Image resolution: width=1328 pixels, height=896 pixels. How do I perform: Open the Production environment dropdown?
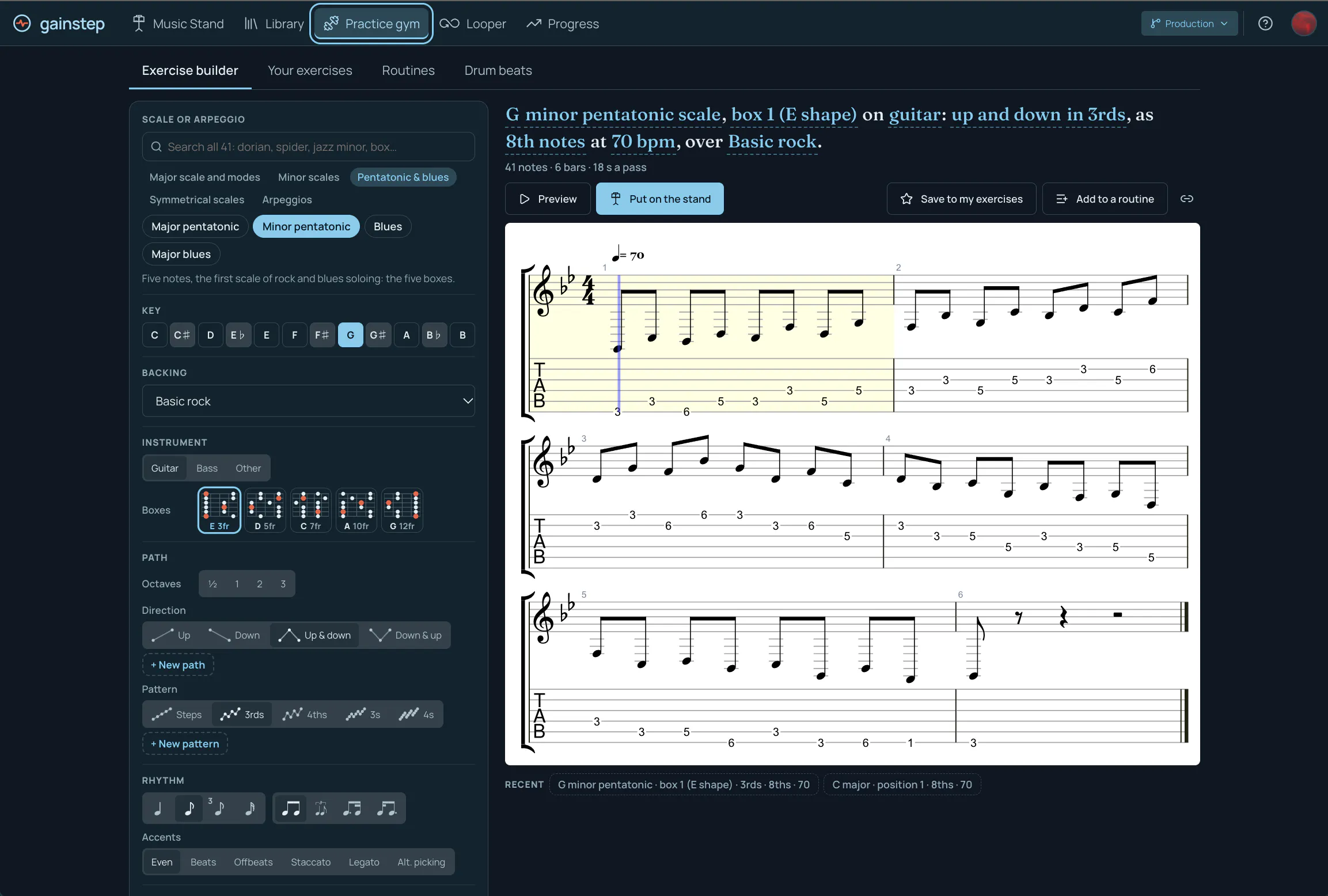1189,24
